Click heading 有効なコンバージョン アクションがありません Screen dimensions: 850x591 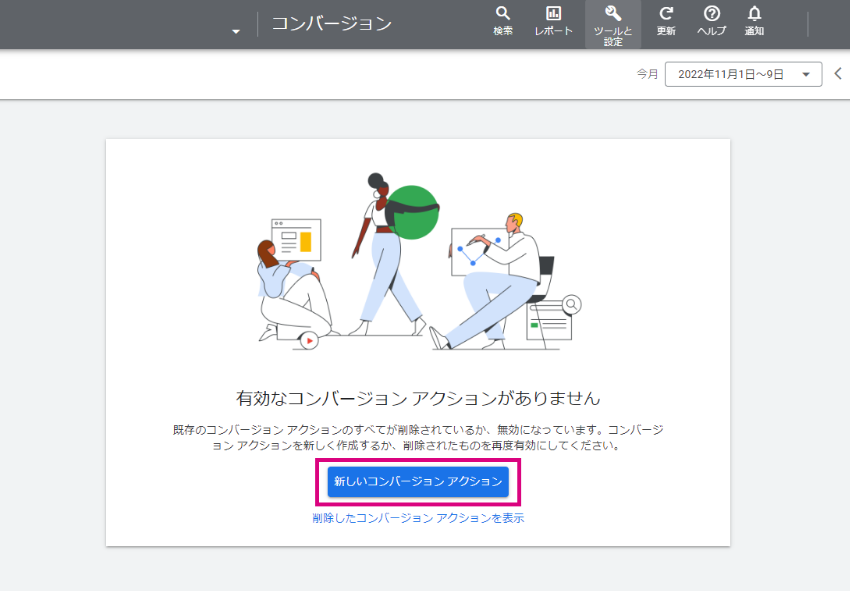pyautogui.click(x=418, y=399)
